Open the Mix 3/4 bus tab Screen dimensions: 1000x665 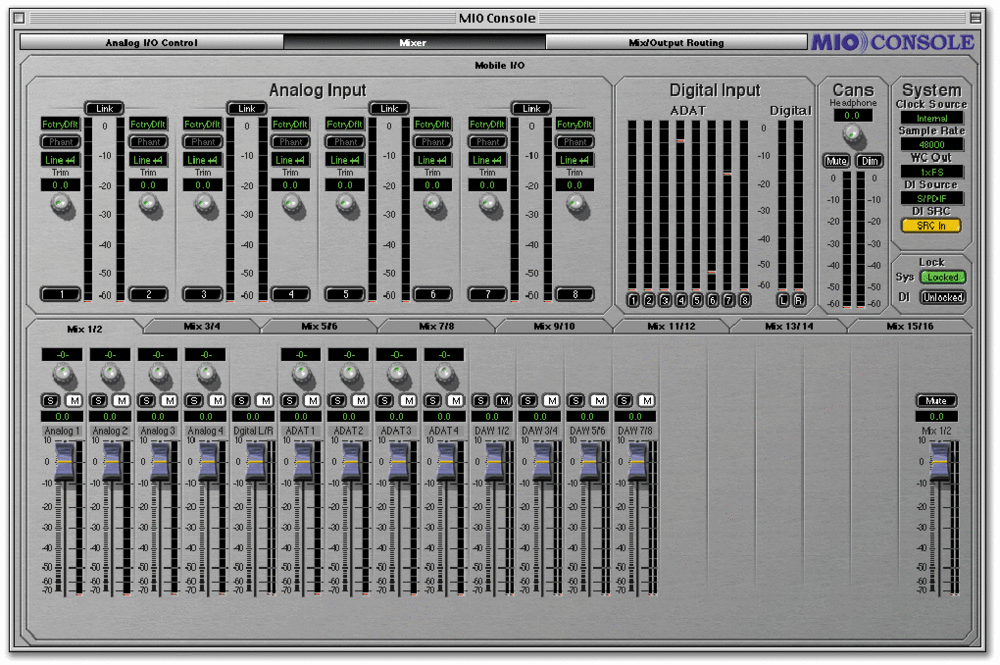click(202, 326)
